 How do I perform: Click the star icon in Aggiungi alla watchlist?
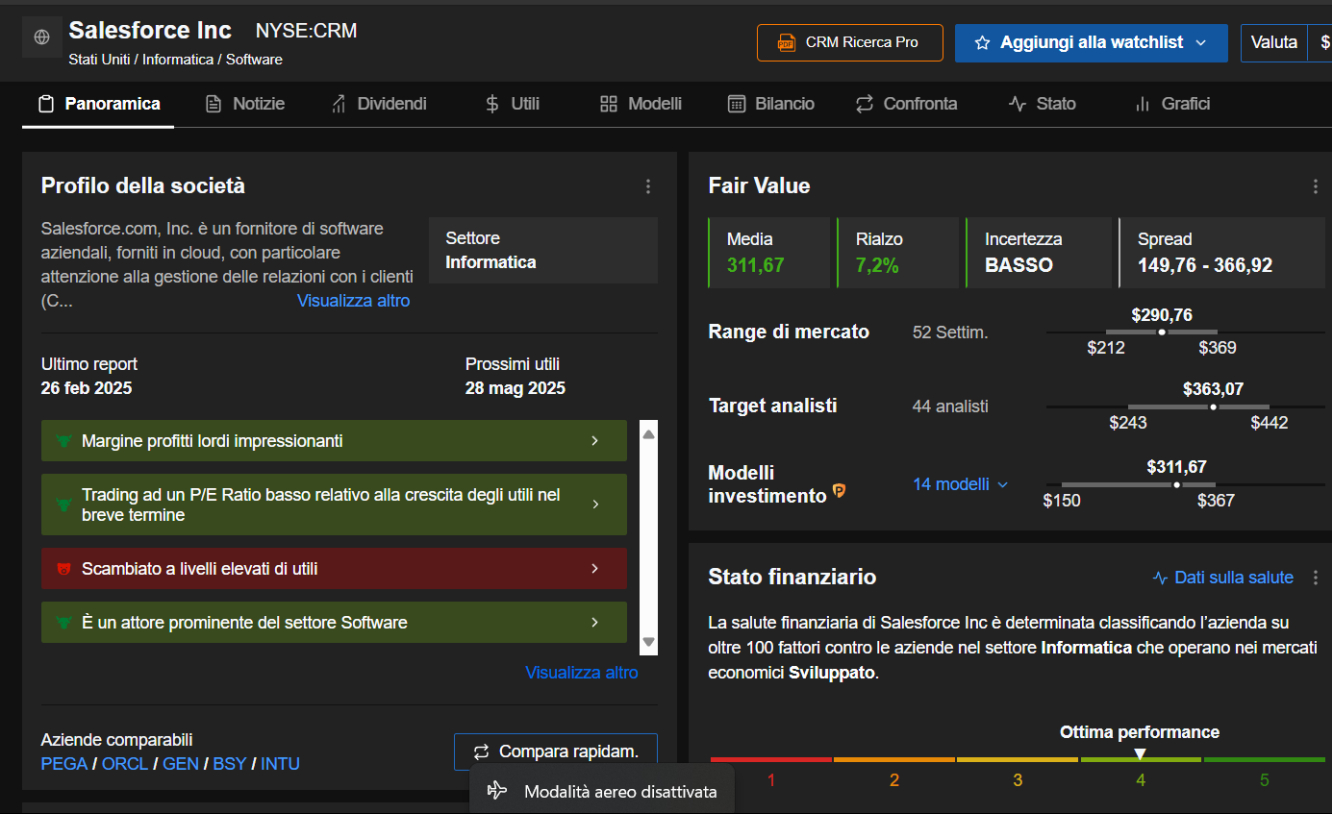[x=982, y=43]
